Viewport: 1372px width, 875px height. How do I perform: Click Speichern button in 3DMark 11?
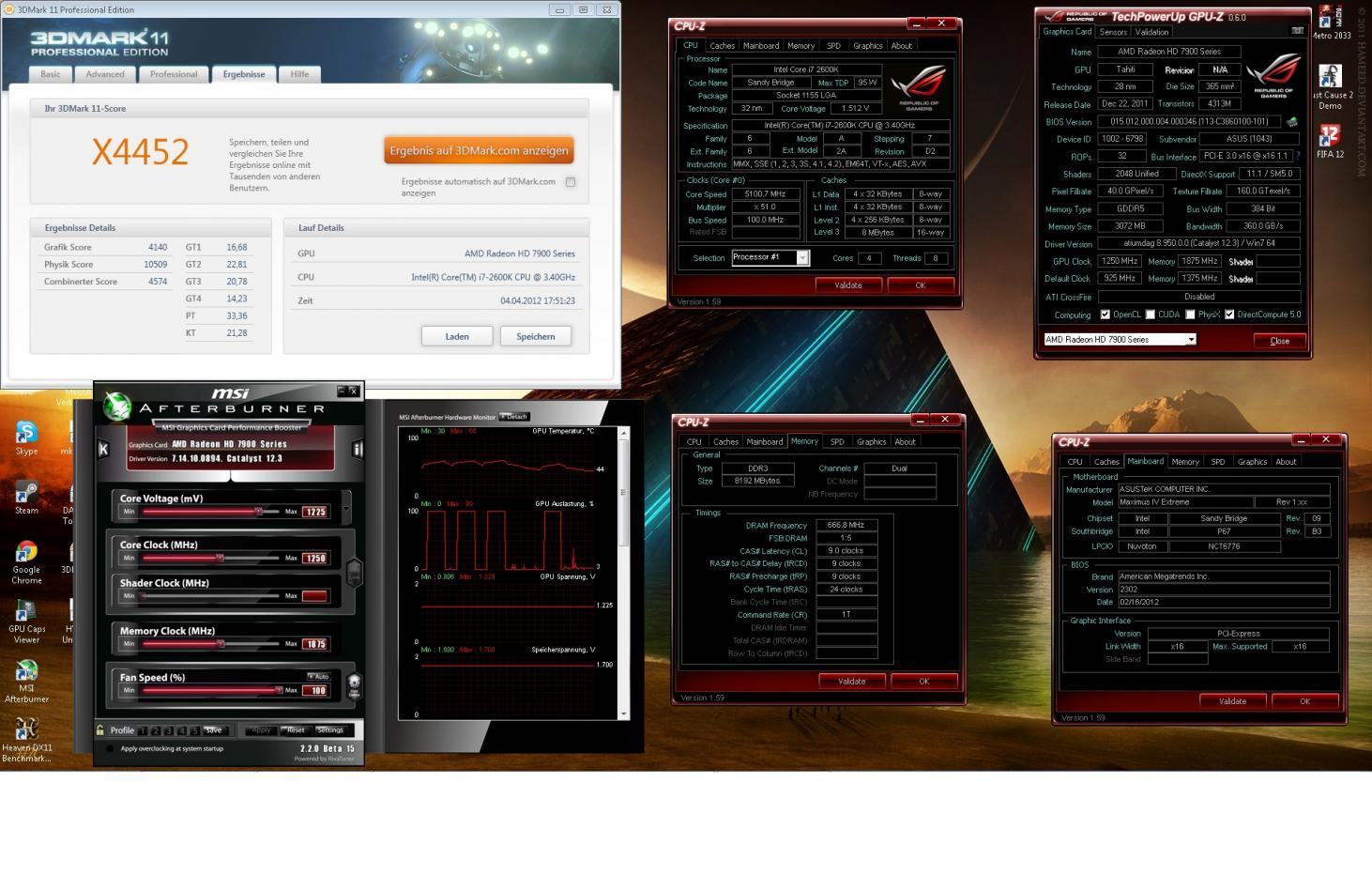[x=536, y=336]
